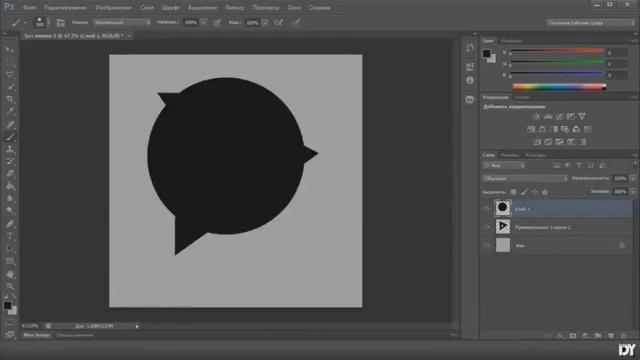Add a Curves adjustment

pyautogui.click(x=559, y=117)
